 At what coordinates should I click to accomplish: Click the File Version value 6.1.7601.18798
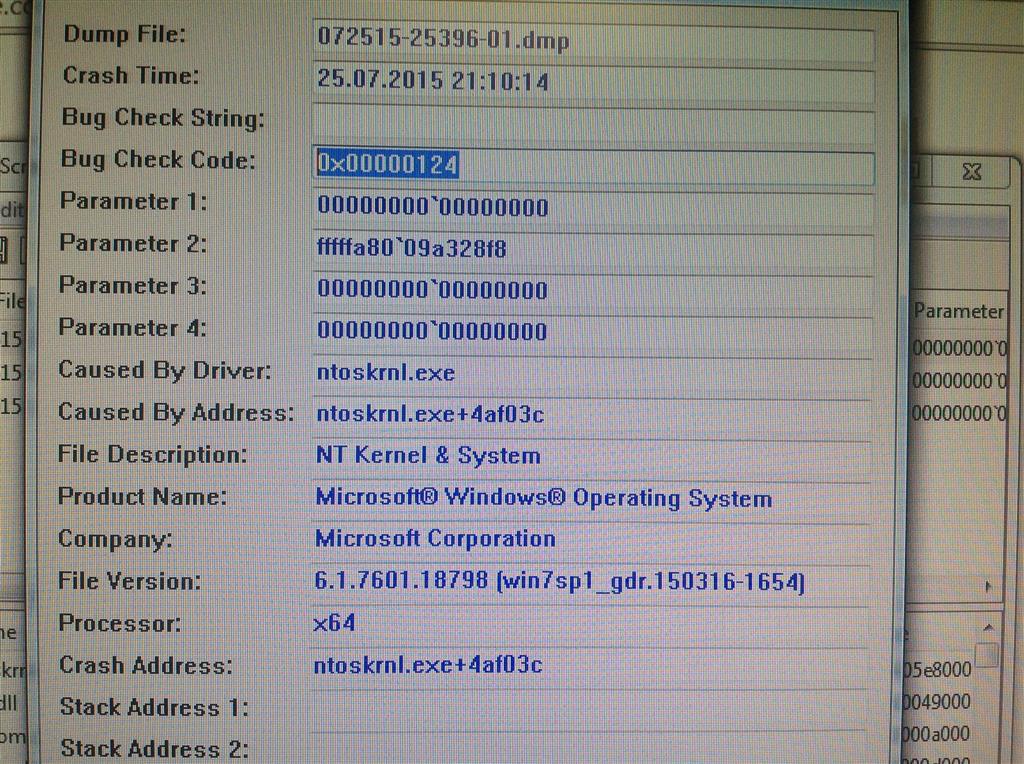(x=401, y=581)
